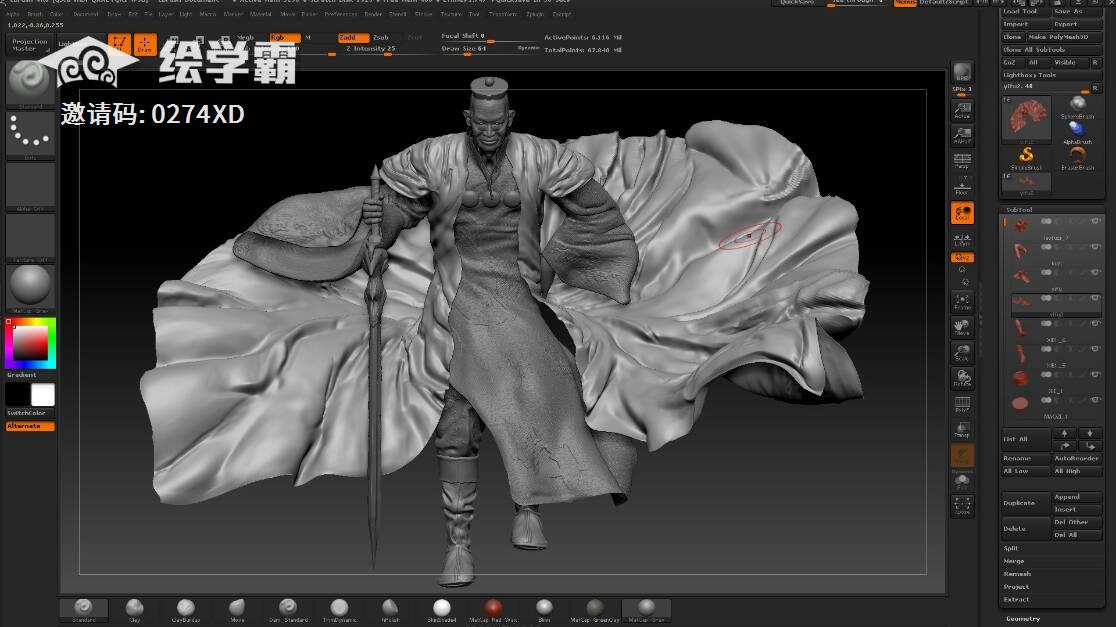Screen dimensions: 1116x627
Task: Select the SphereBrush tool thumbnail
Action: click(x=1077, y=107)
